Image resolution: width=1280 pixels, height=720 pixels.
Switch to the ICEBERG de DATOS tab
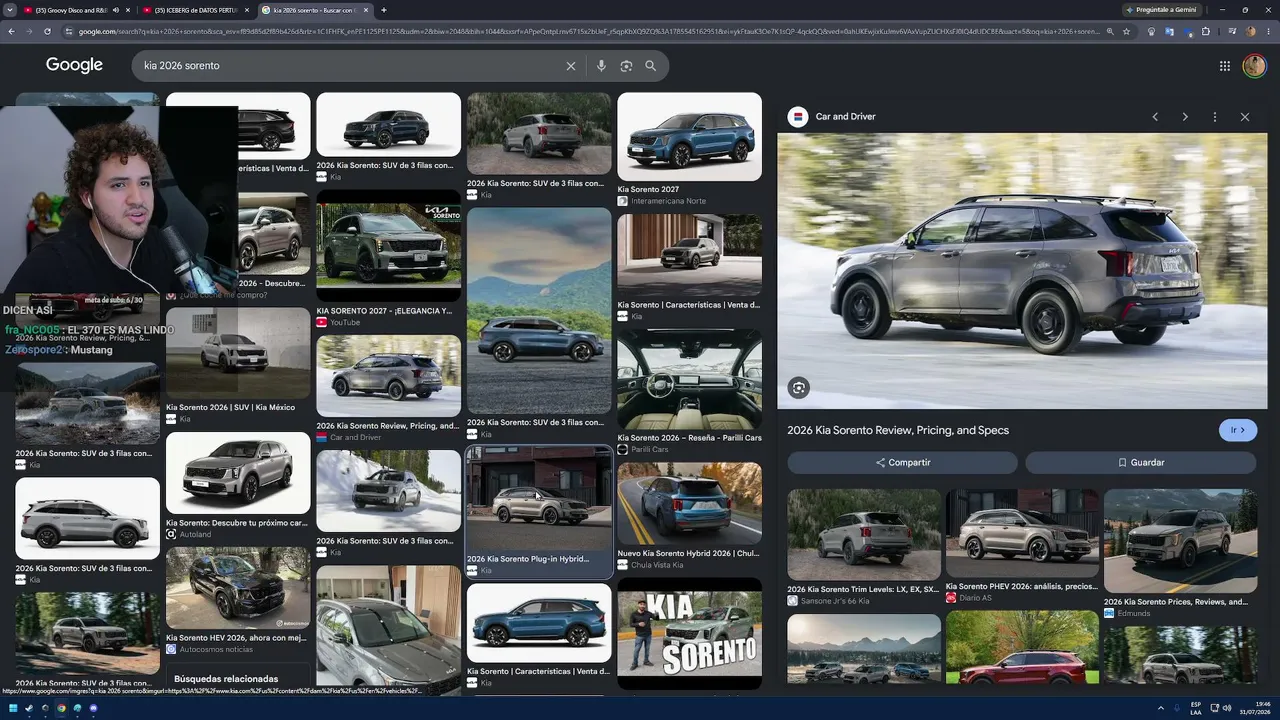pyautogui.click(x=197, y=10)
